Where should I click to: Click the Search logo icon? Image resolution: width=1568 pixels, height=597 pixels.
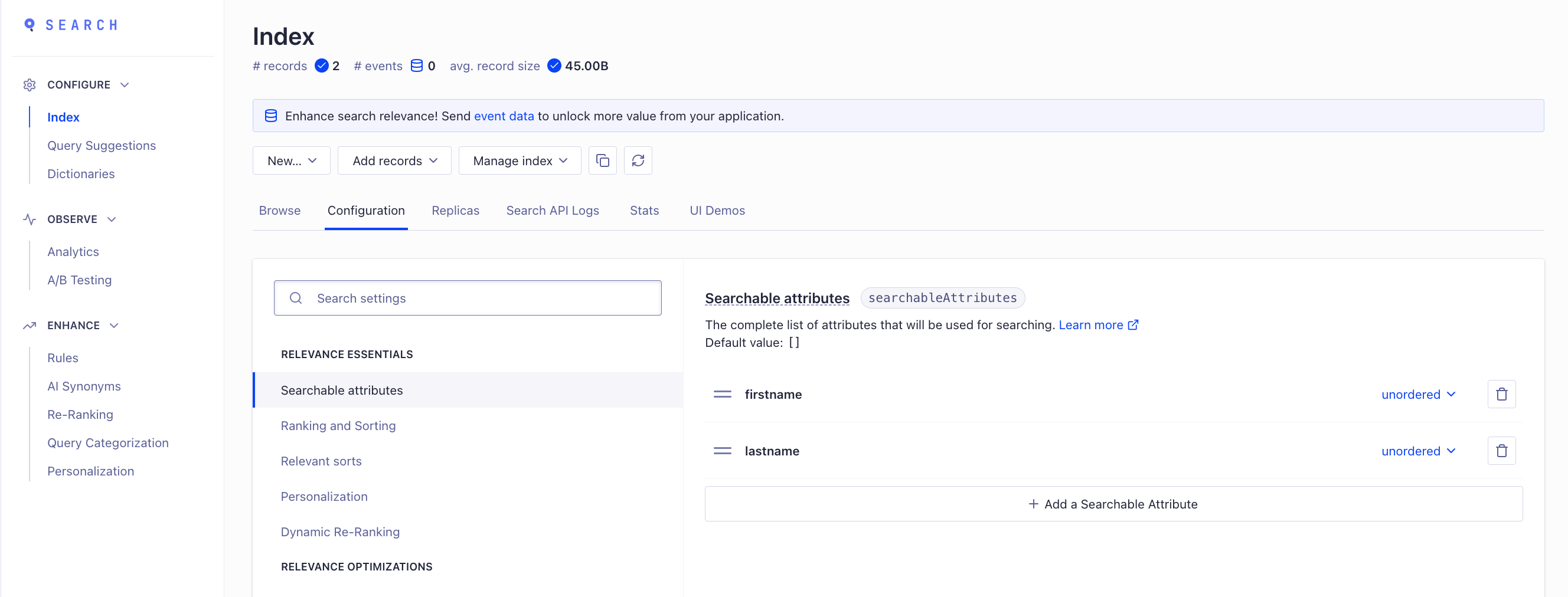pyautogui.click(x=29, y=25)
